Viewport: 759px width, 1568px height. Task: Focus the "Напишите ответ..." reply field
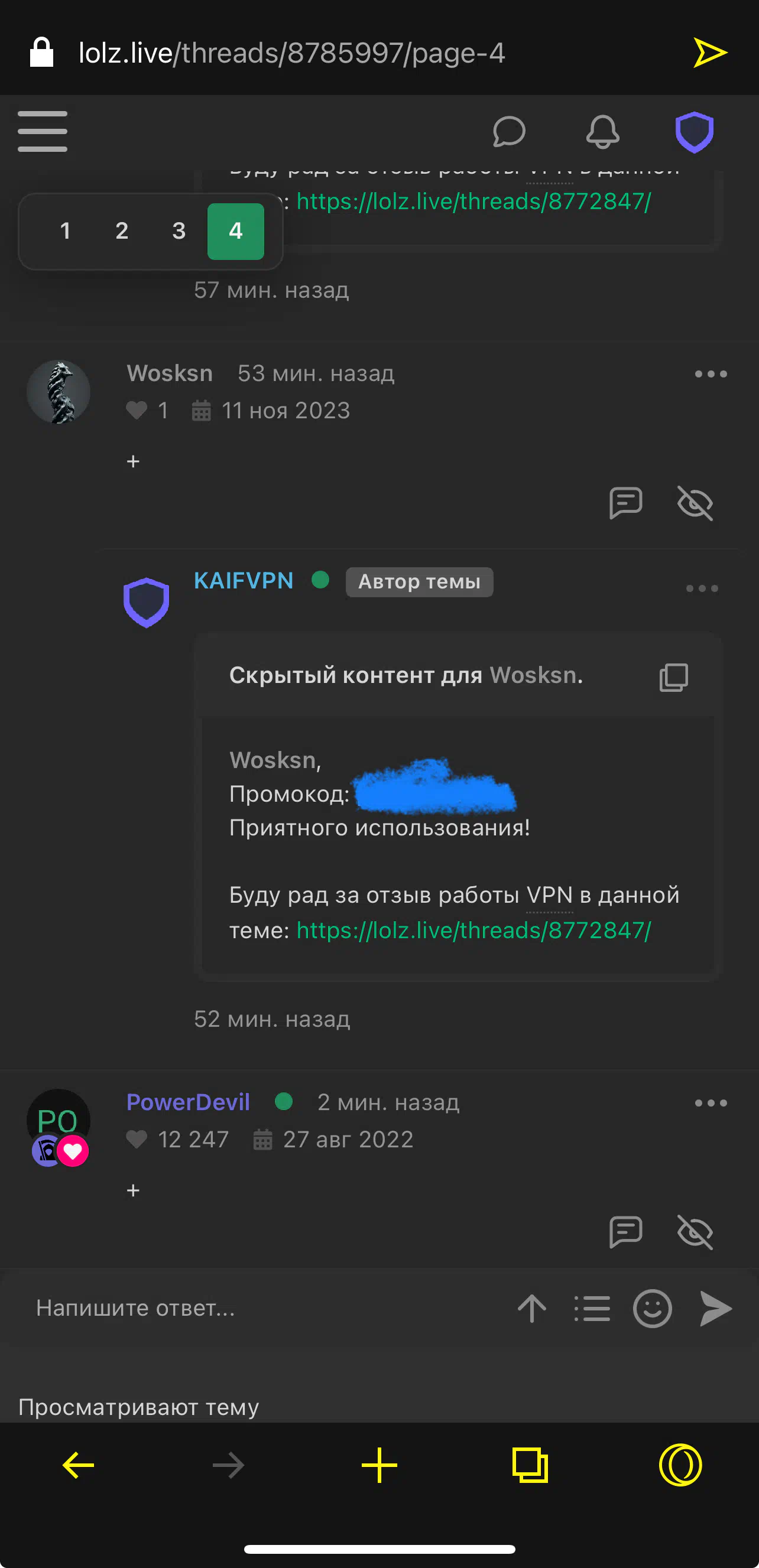[262, 1308]
